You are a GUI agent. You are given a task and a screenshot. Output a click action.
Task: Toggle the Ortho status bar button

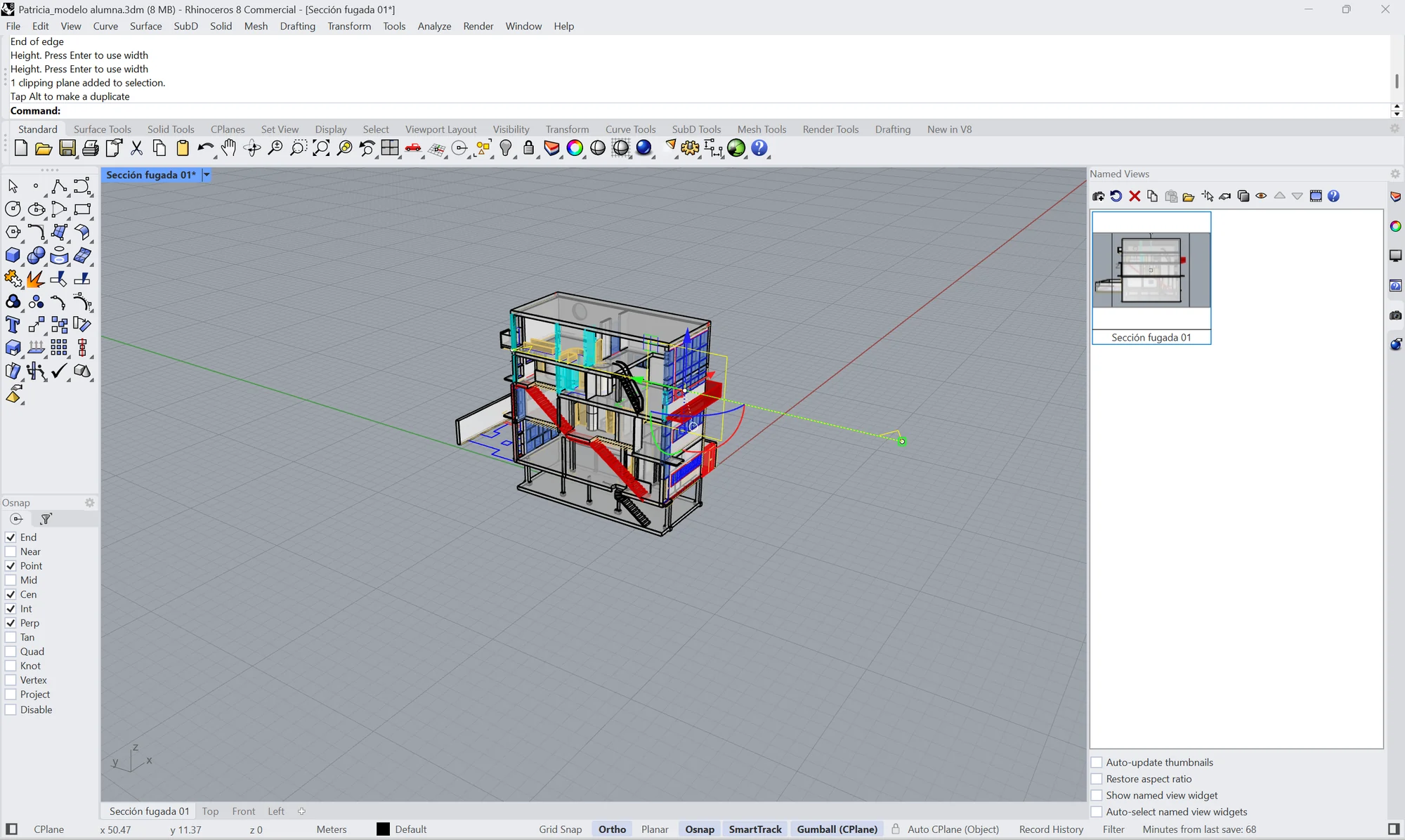(x=612, y=829)
